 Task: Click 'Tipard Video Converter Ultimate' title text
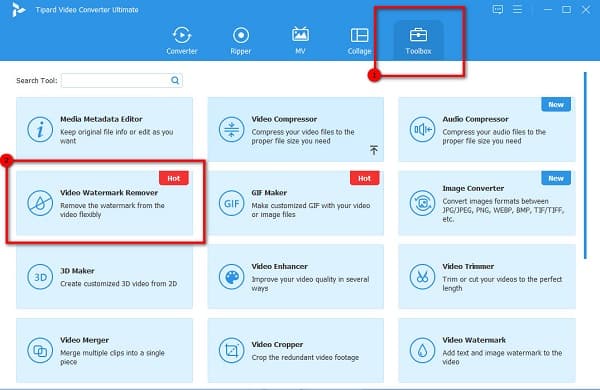click(87, 10)
